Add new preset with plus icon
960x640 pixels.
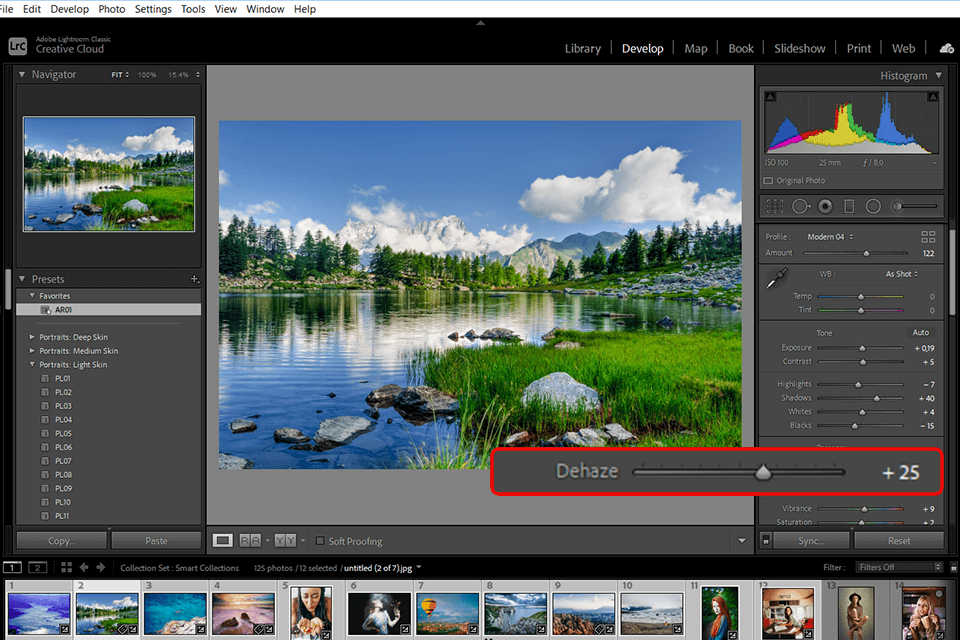[x=195, y=279]
